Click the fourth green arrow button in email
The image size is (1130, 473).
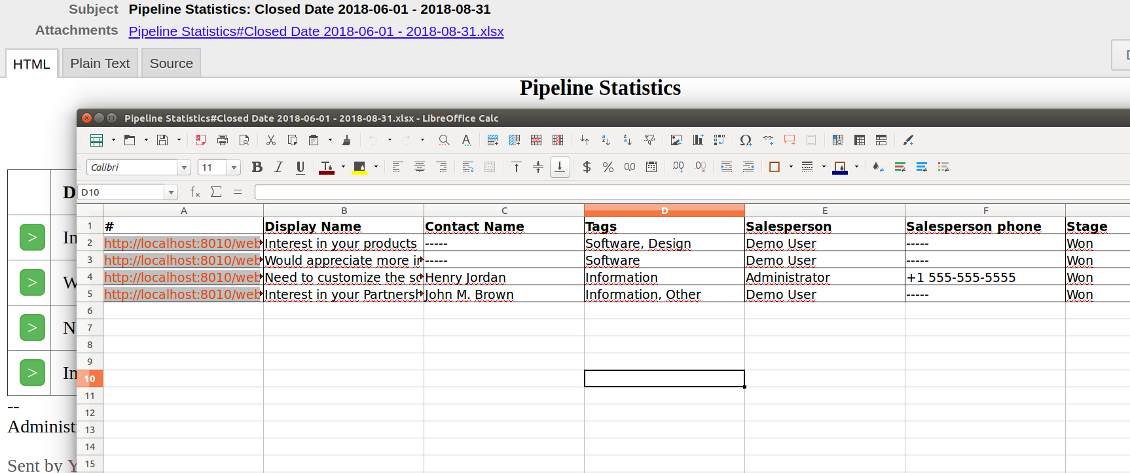click(32, 372)
